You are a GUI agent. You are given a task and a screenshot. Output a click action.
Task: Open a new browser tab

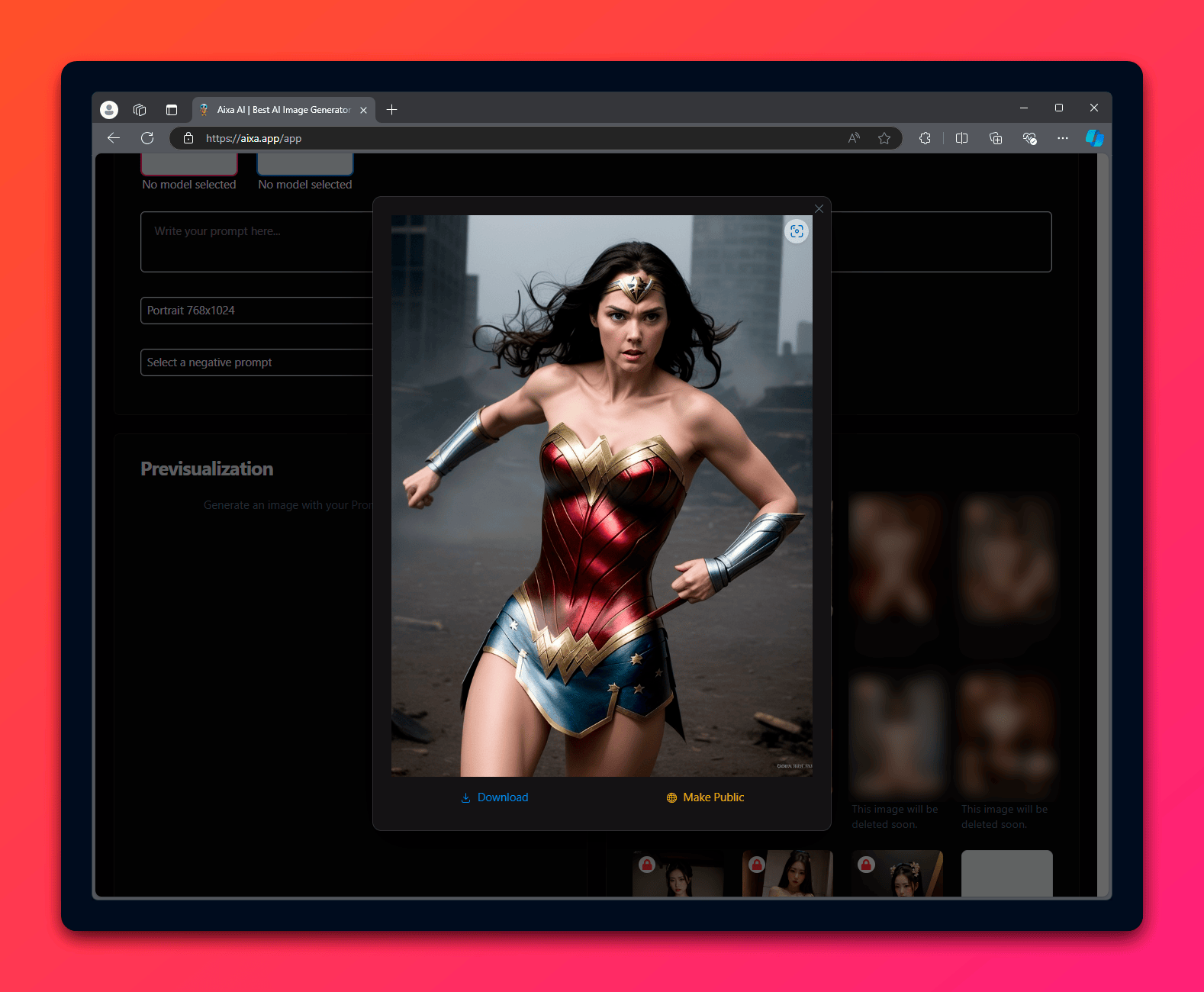click(392, 110)
